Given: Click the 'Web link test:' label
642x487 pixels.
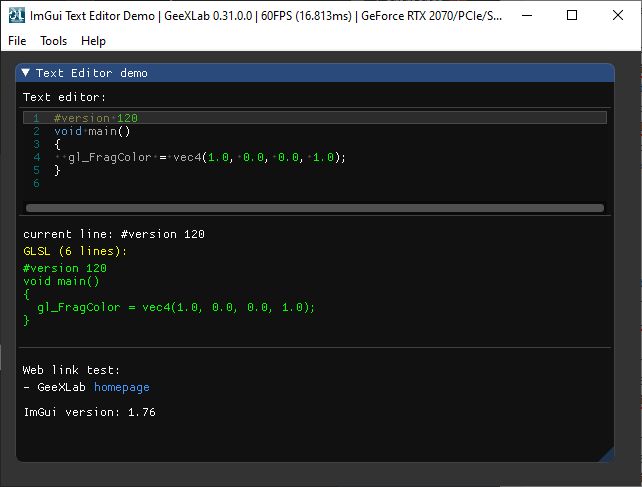Looking at the screenshot, I should (x=71, y=370).
